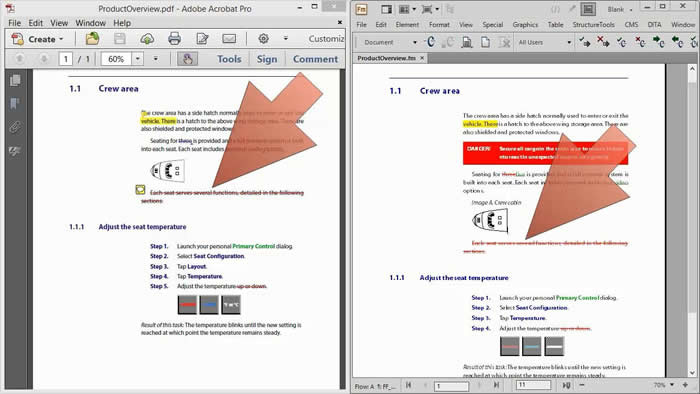The image size is (700, 394).
Task: Click the cloud upload icon in Acrobat
Action: (147, 39)
